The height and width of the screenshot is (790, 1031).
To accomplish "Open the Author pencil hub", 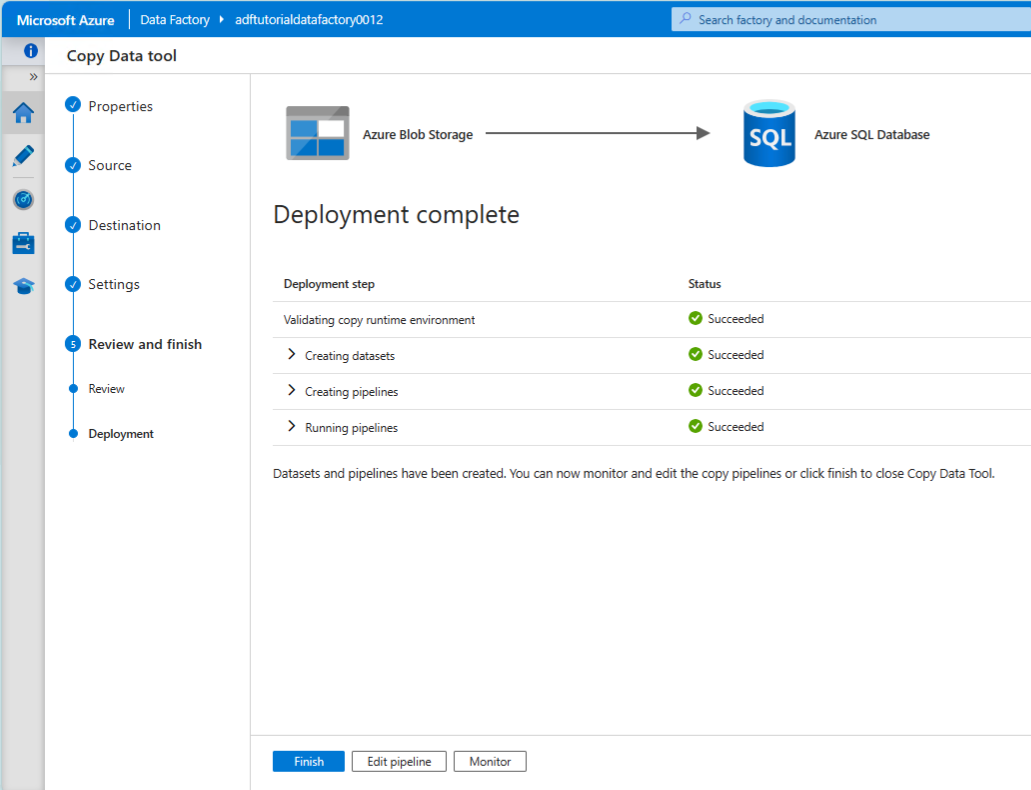I will (23, 156).
